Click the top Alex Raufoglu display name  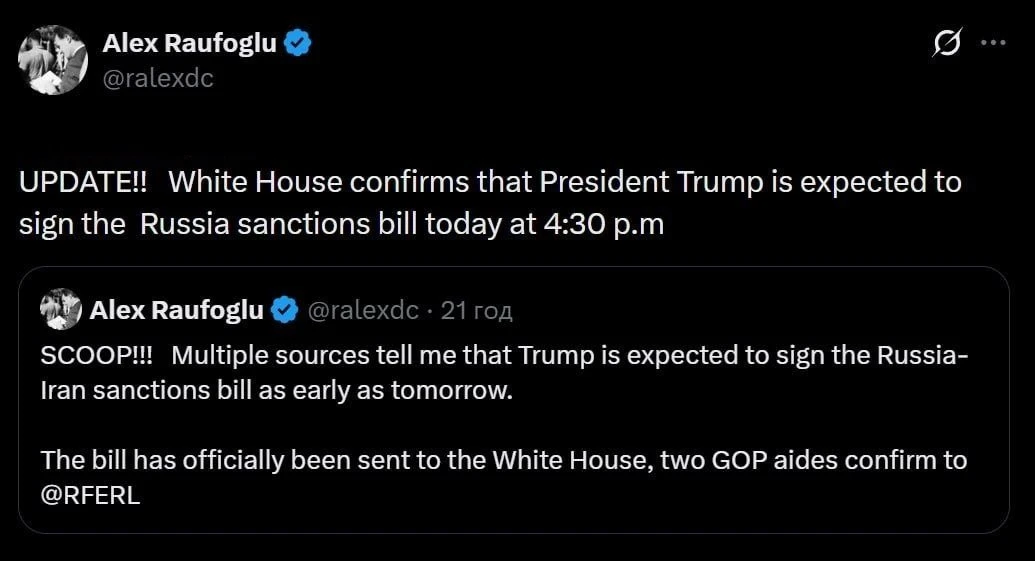coord(189,43)
